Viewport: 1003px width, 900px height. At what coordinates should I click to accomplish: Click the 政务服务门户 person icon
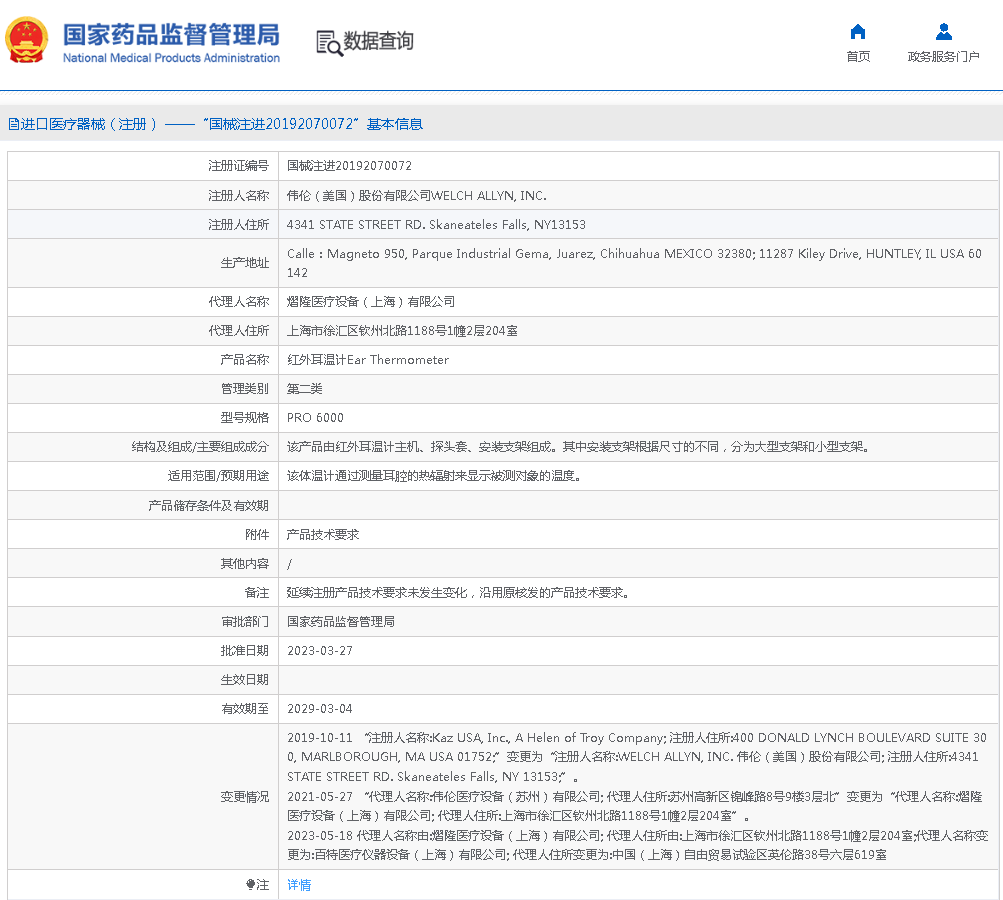pyautogui.click(x=943, y=32)
